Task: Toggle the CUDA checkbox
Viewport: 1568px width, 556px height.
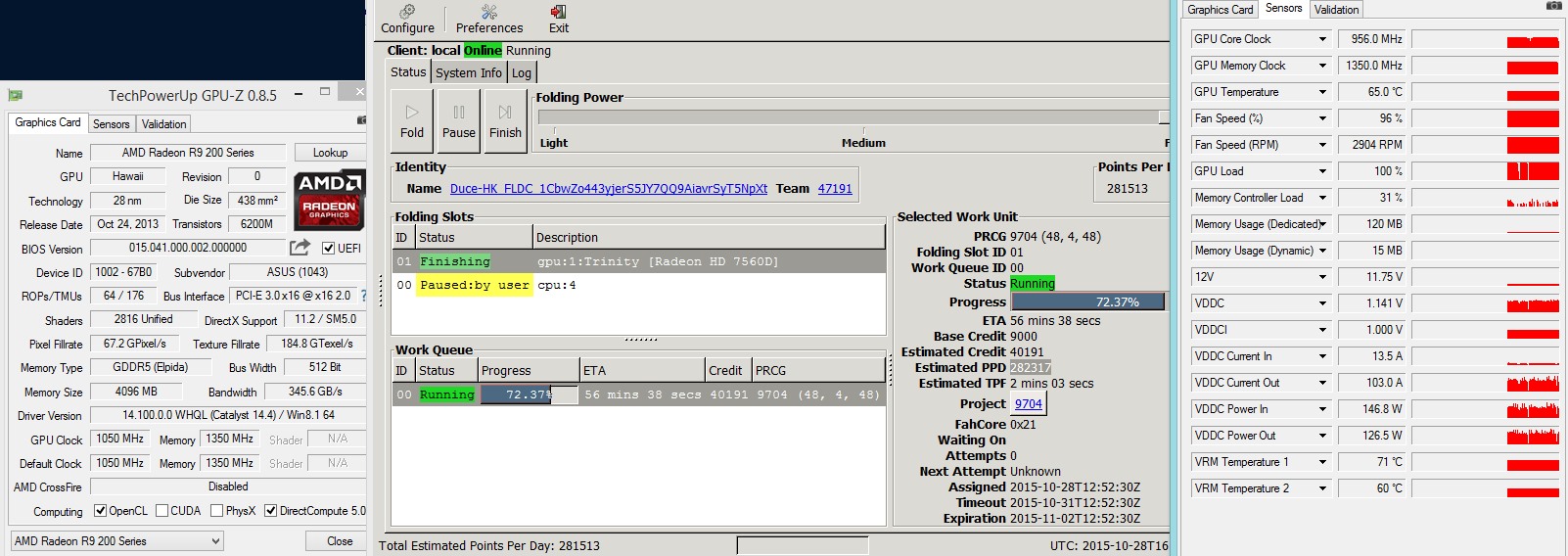Action: pos(161,511)
